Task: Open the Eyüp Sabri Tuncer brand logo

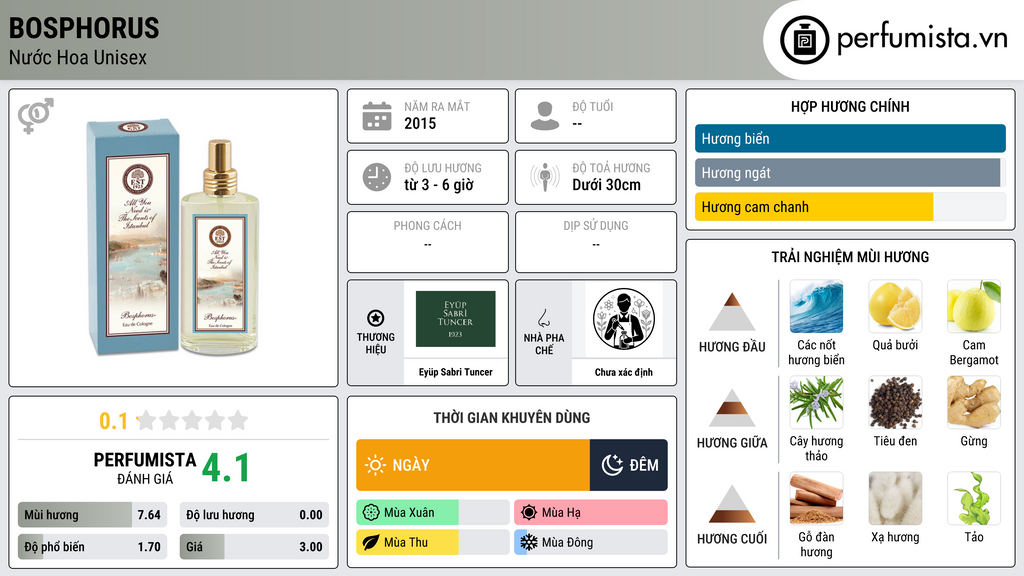Action: click(455, 319)
